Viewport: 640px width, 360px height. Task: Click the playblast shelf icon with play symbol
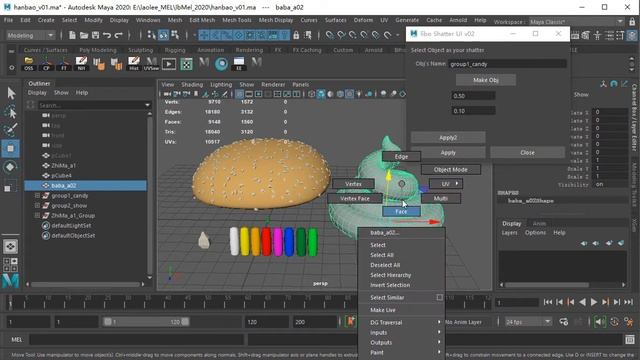tap(169, 64)
